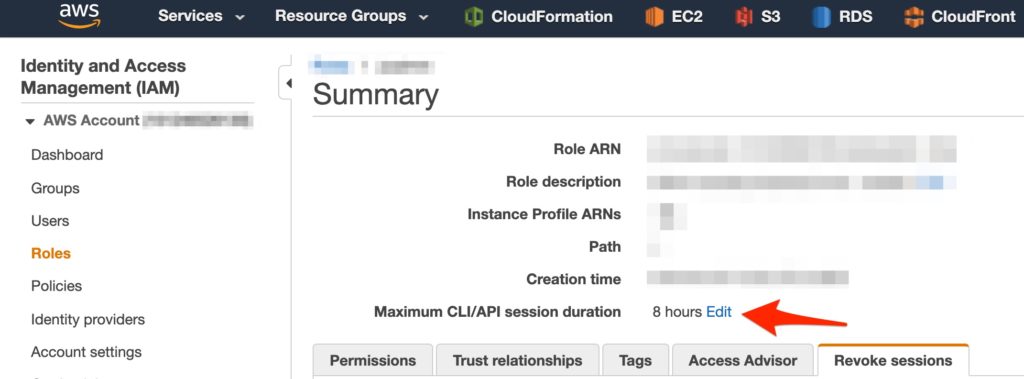Open the Tags tab

point(635,361)
